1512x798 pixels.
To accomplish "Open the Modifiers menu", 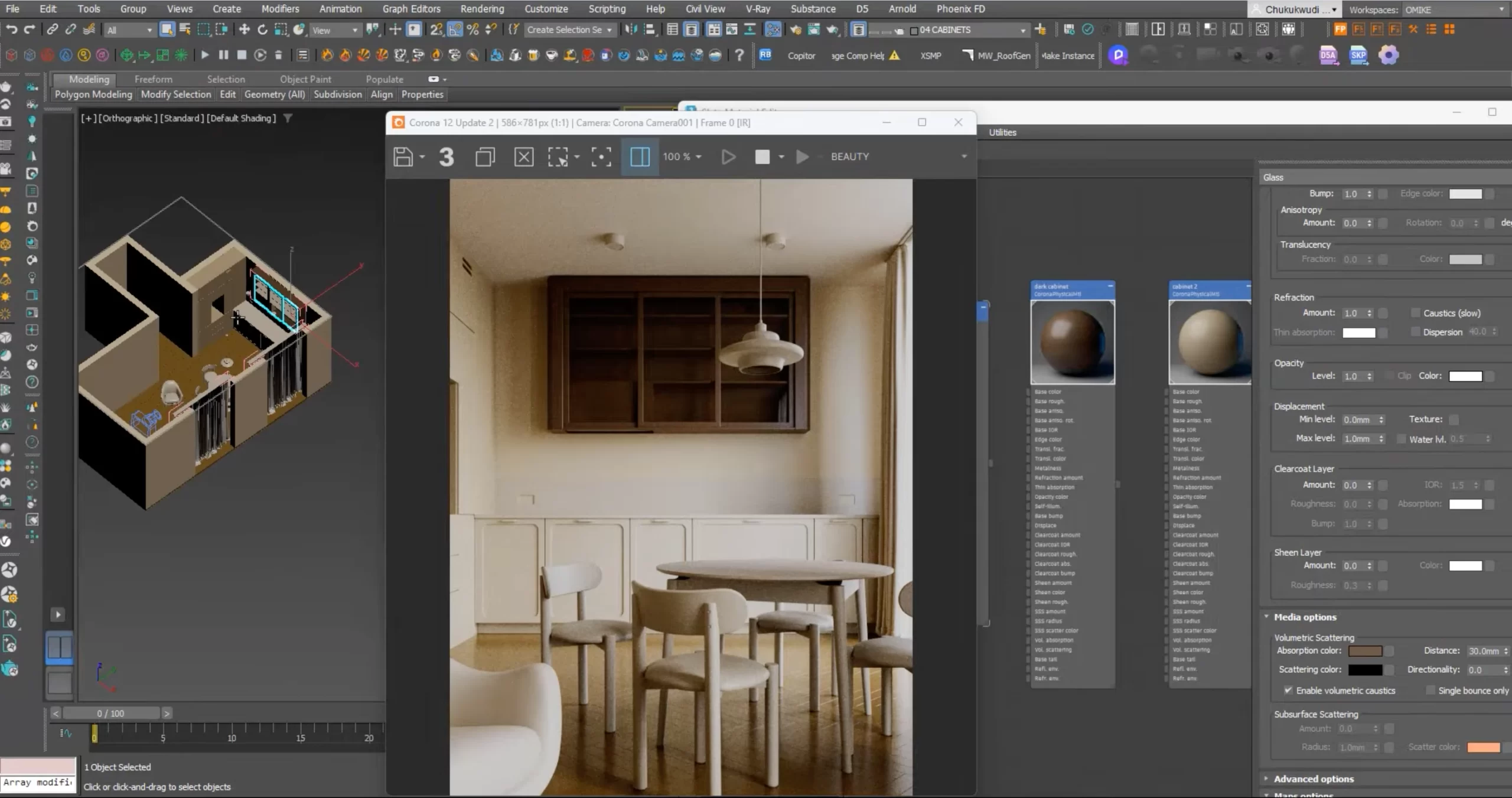I will [x=280, y=9].
